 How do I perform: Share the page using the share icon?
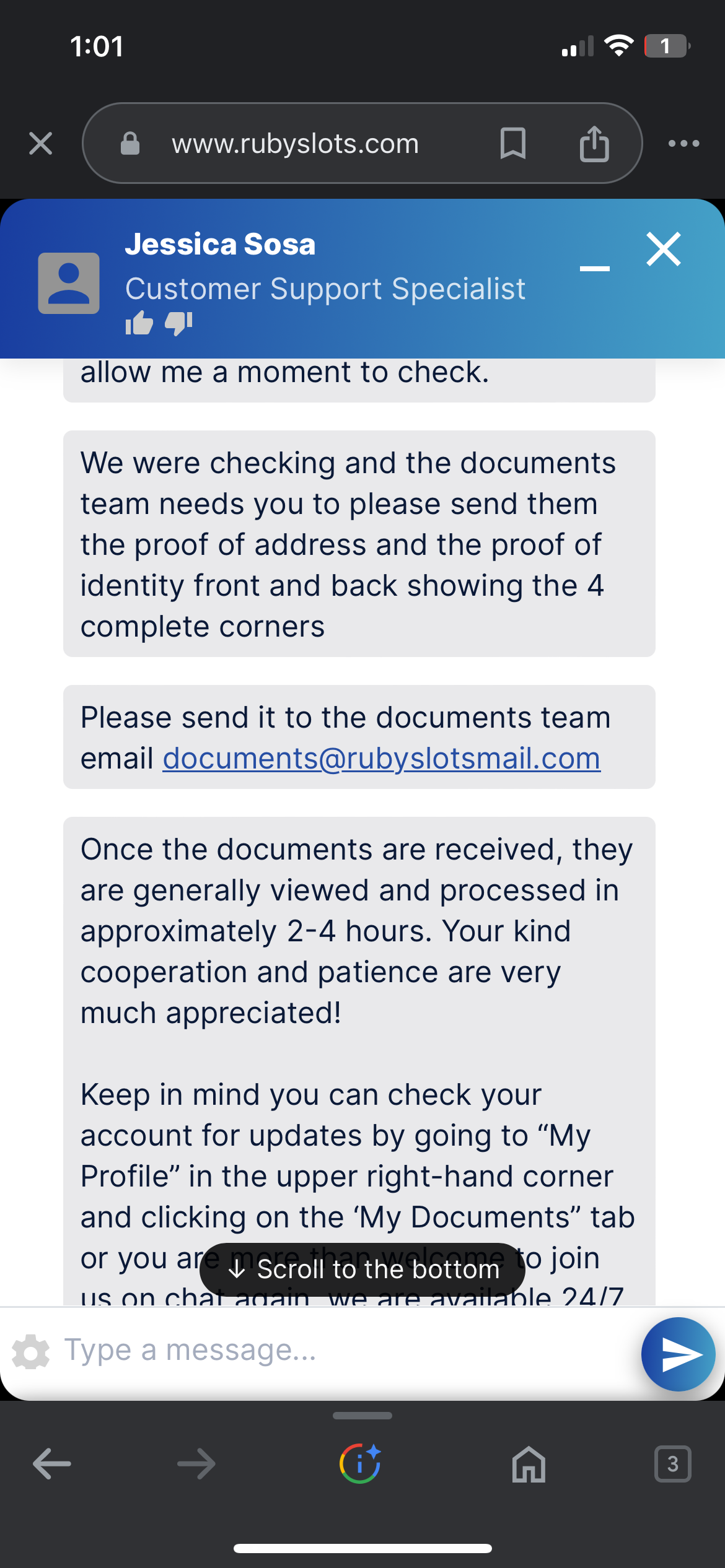tap(594, 143)
